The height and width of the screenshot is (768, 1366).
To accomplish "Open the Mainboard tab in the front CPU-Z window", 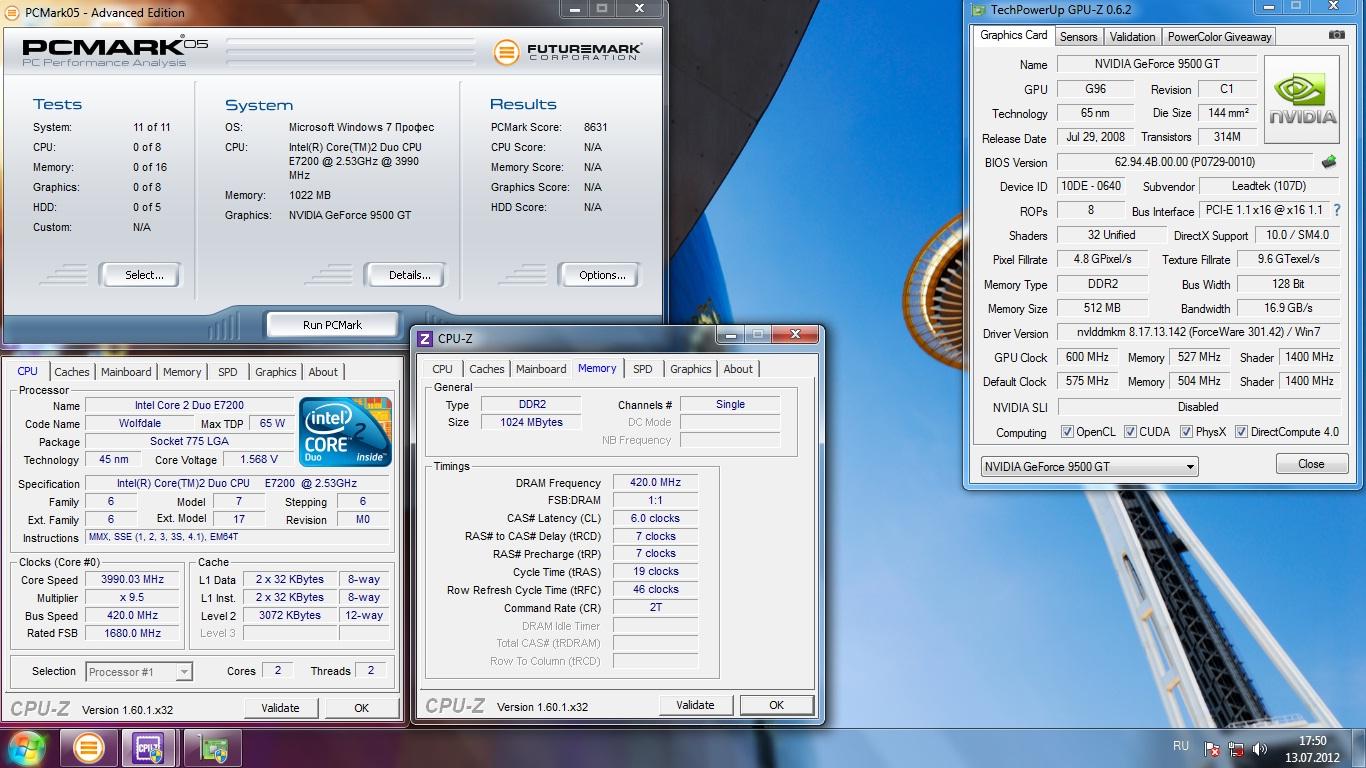I will (541, 369).
